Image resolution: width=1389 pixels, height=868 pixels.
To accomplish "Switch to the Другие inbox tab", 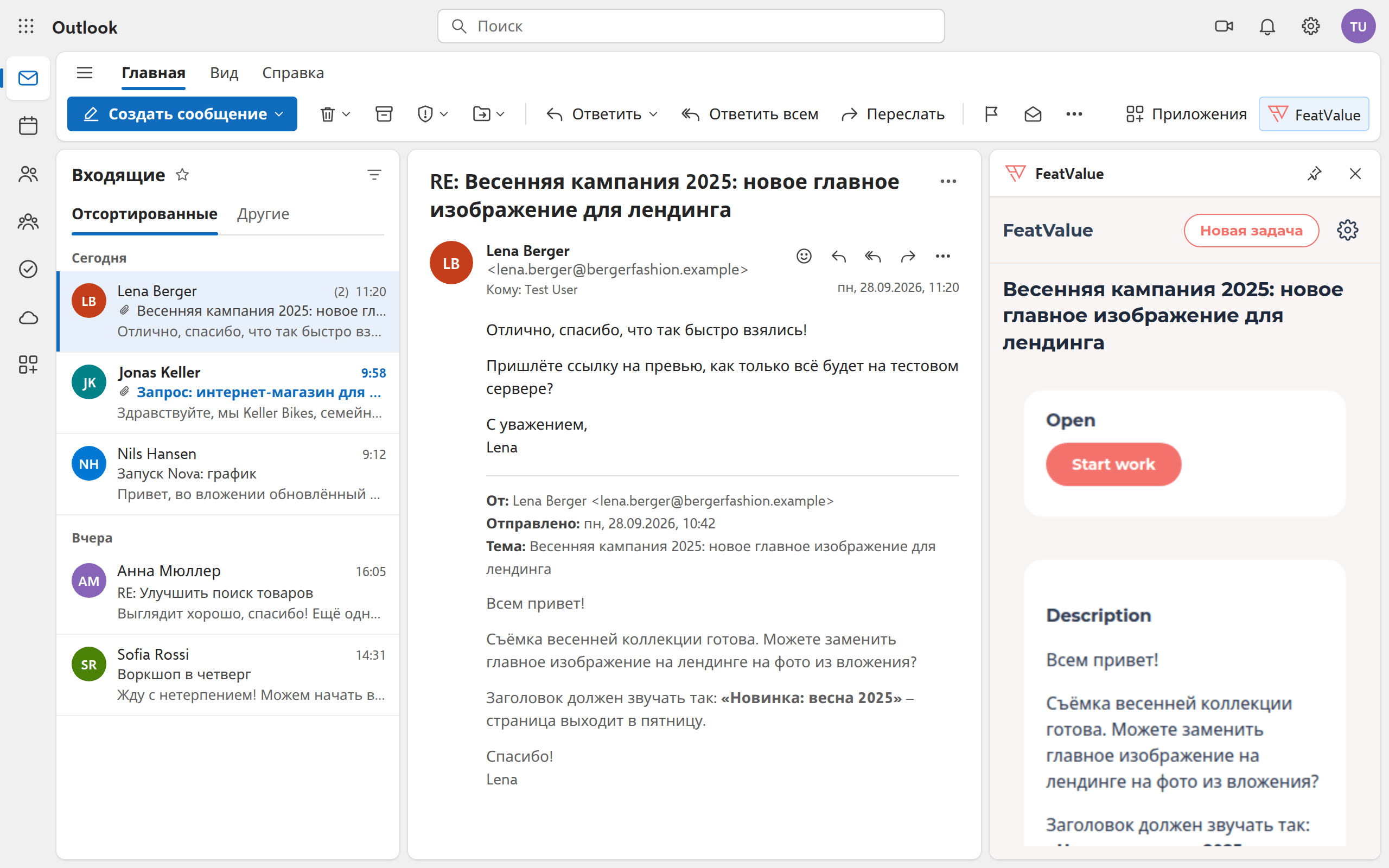I will [263, 214].
